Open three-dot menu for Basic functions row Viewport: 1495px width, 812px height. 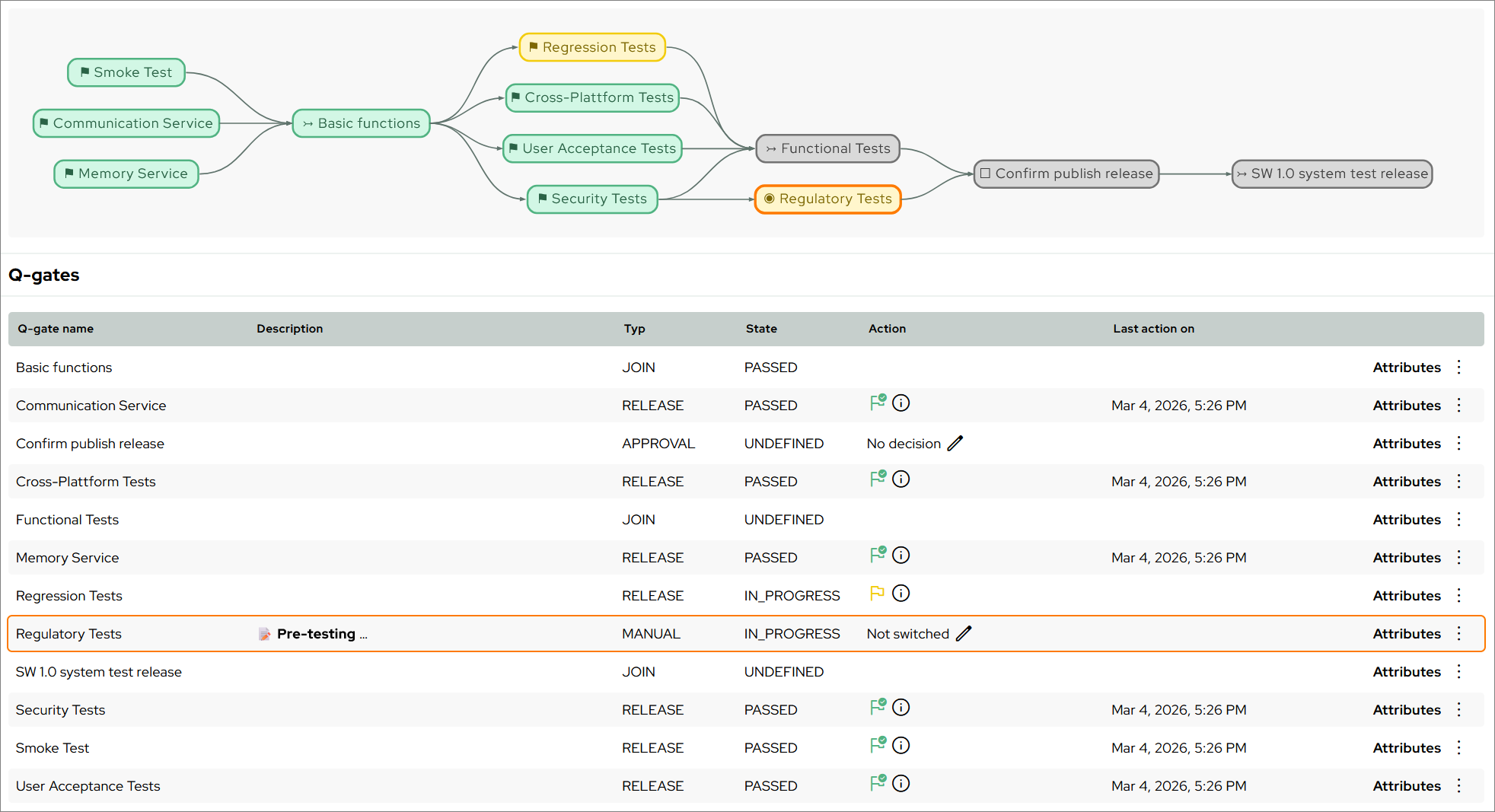[x=1458, y=368]
